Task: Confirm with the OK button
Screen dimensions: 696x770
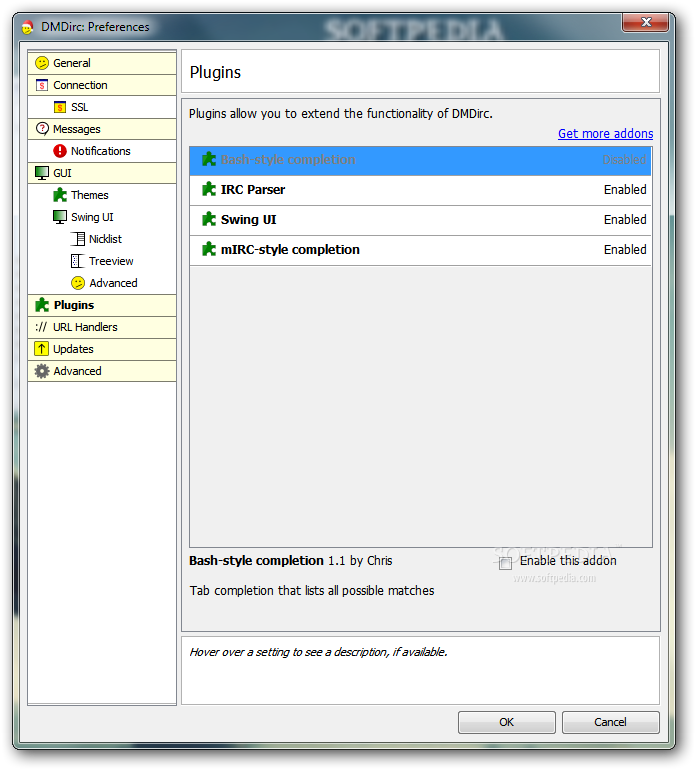Action: (507, 722)
